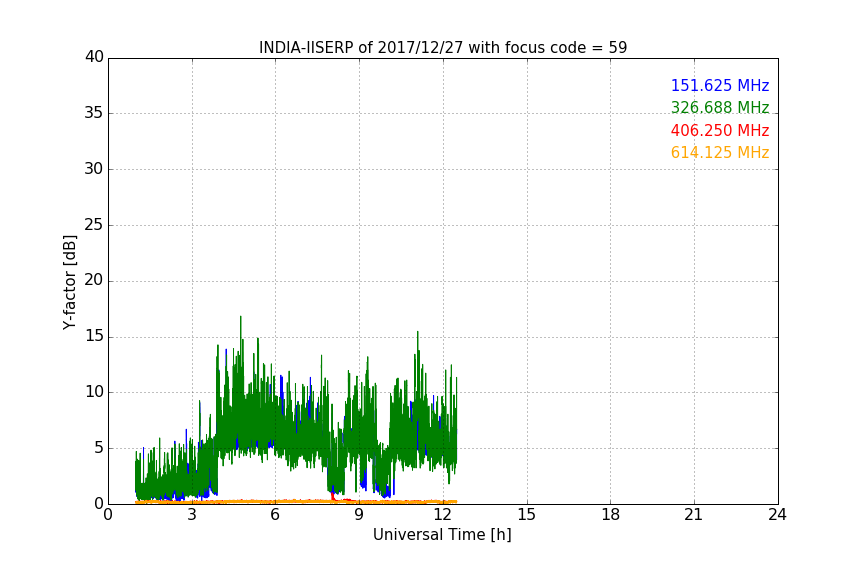Click the plot title INDIA-IISERP of 2017/12/27
This screenshot has width=864, height=576.
point(443,48)
